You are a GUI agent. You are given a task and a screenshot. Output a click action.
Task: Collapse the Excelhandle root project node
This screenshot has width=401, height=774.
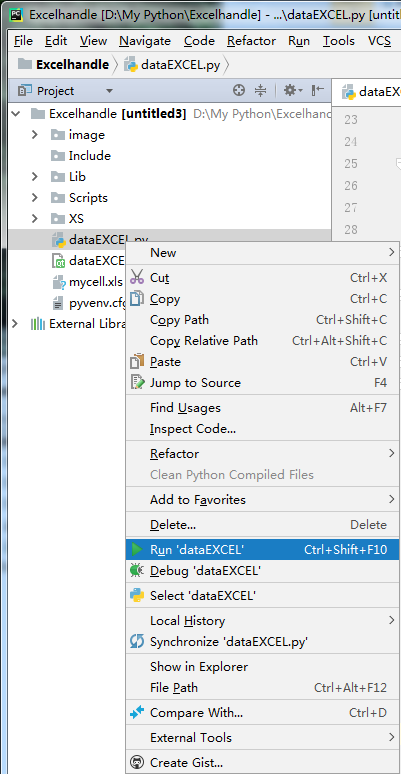coord(16,114)
